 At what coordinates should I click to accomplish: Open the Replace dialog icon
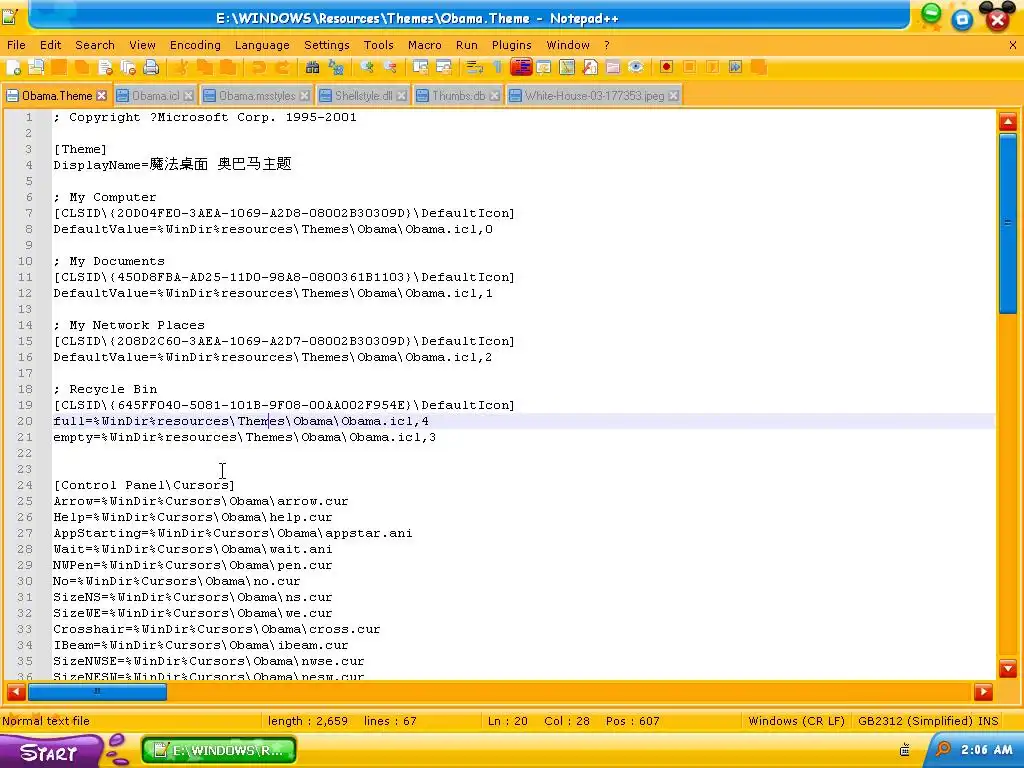point(336,67)
